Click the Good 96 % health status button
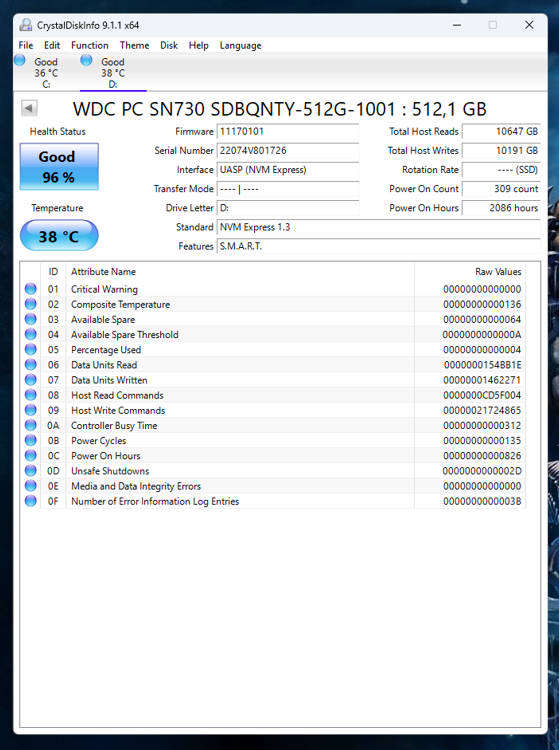This screenshot has height=750, width=559. point(59,166)
